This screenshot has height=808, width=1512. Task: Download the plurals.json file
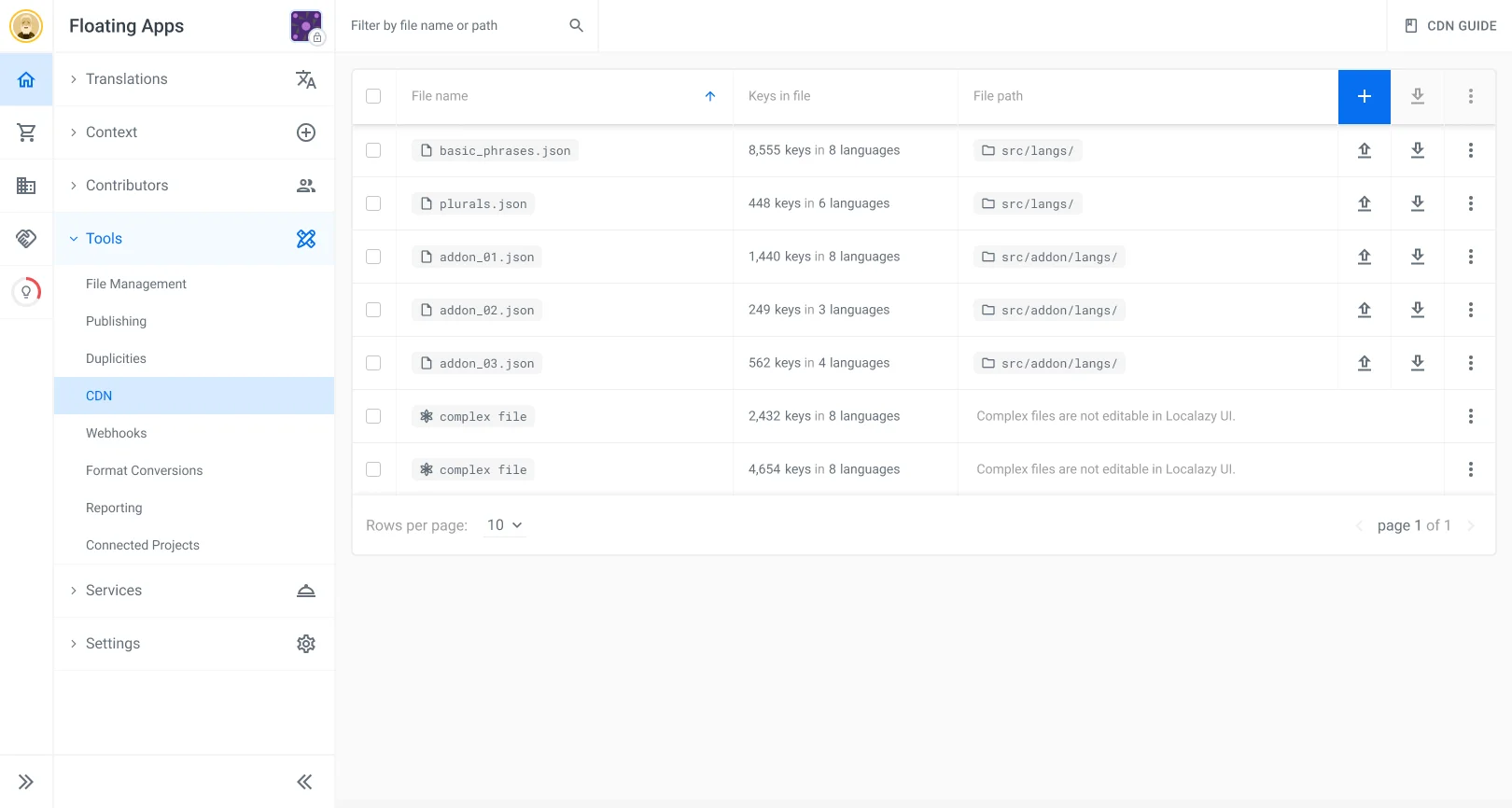coord(1417,203)
